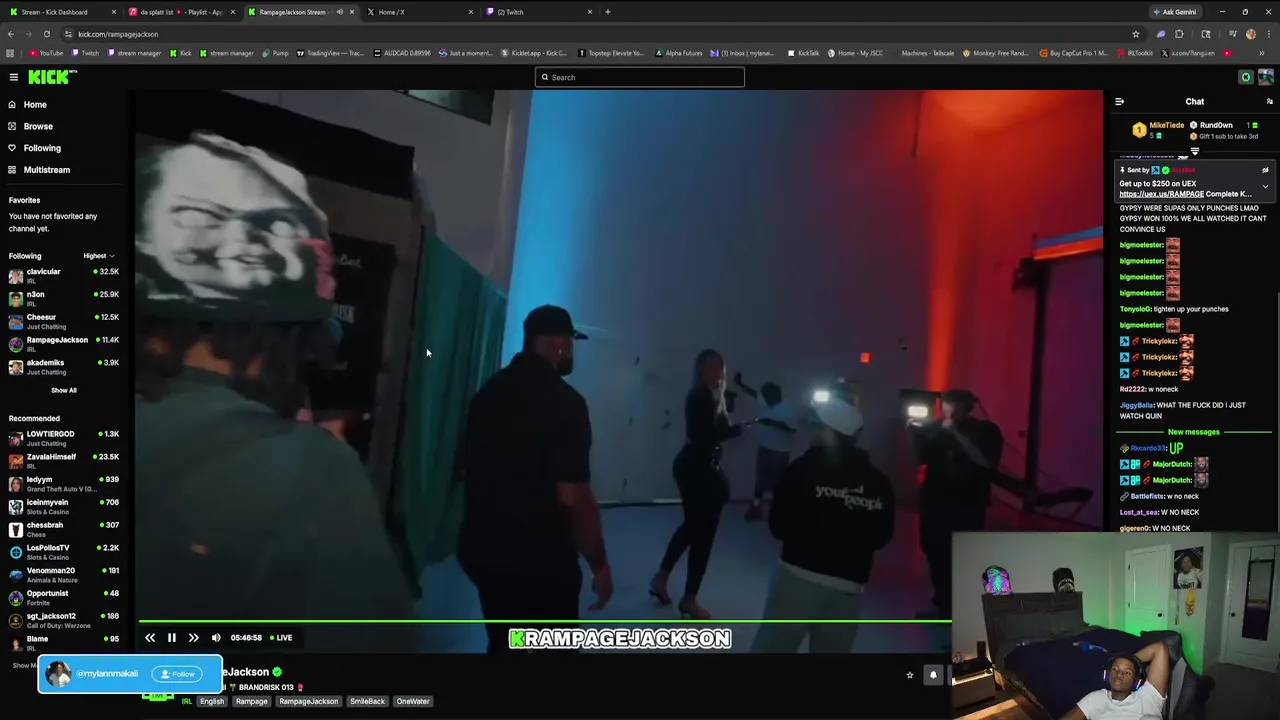Screen dimensions: 1280x720
Task: Open akademiks channel in Following
Action: coord(64,367)
